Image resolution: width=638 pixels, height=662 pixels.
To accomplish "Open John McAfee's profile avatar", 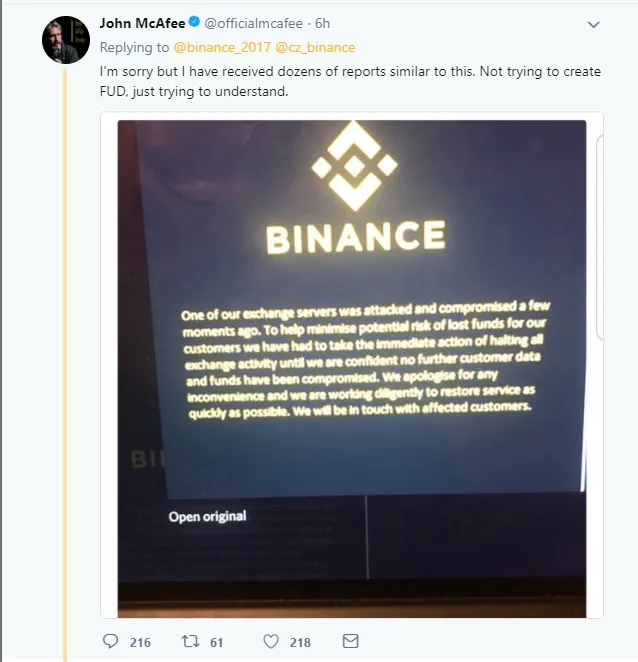I will (66, 40).
